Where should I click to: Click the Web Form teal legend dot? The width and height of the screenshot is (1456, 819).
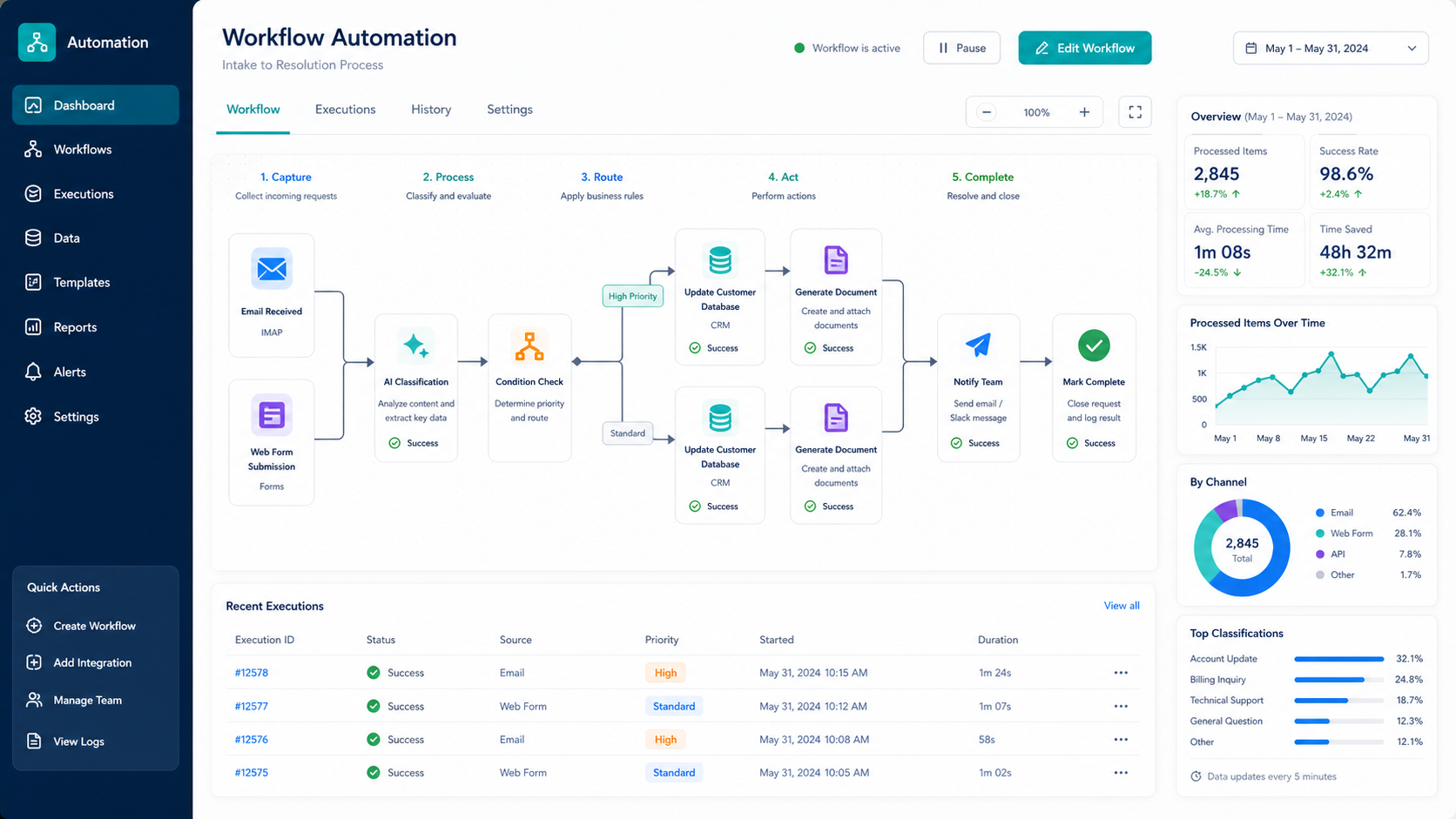1320,534
